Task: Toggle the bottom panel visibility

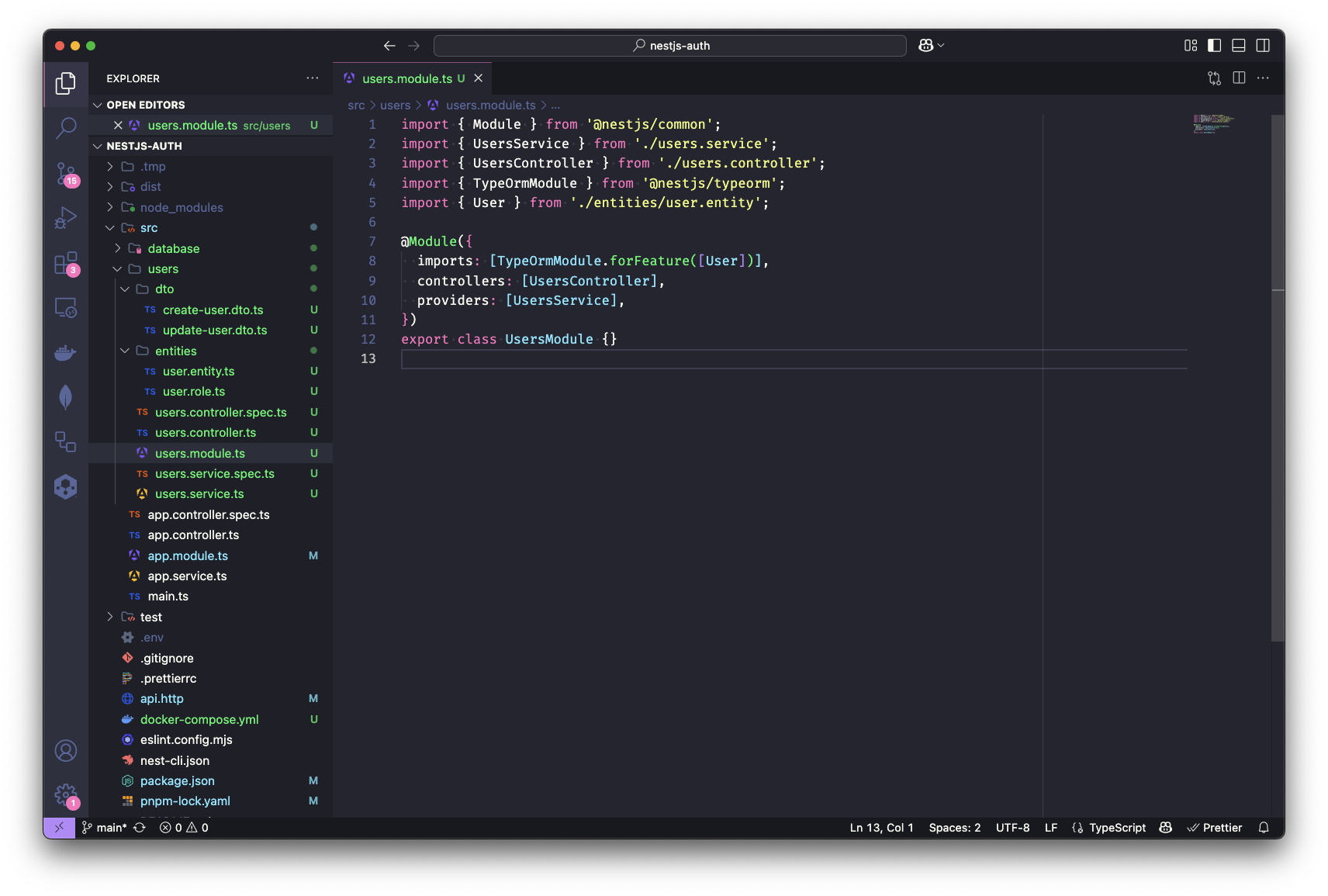Action: pos(1239,46)
